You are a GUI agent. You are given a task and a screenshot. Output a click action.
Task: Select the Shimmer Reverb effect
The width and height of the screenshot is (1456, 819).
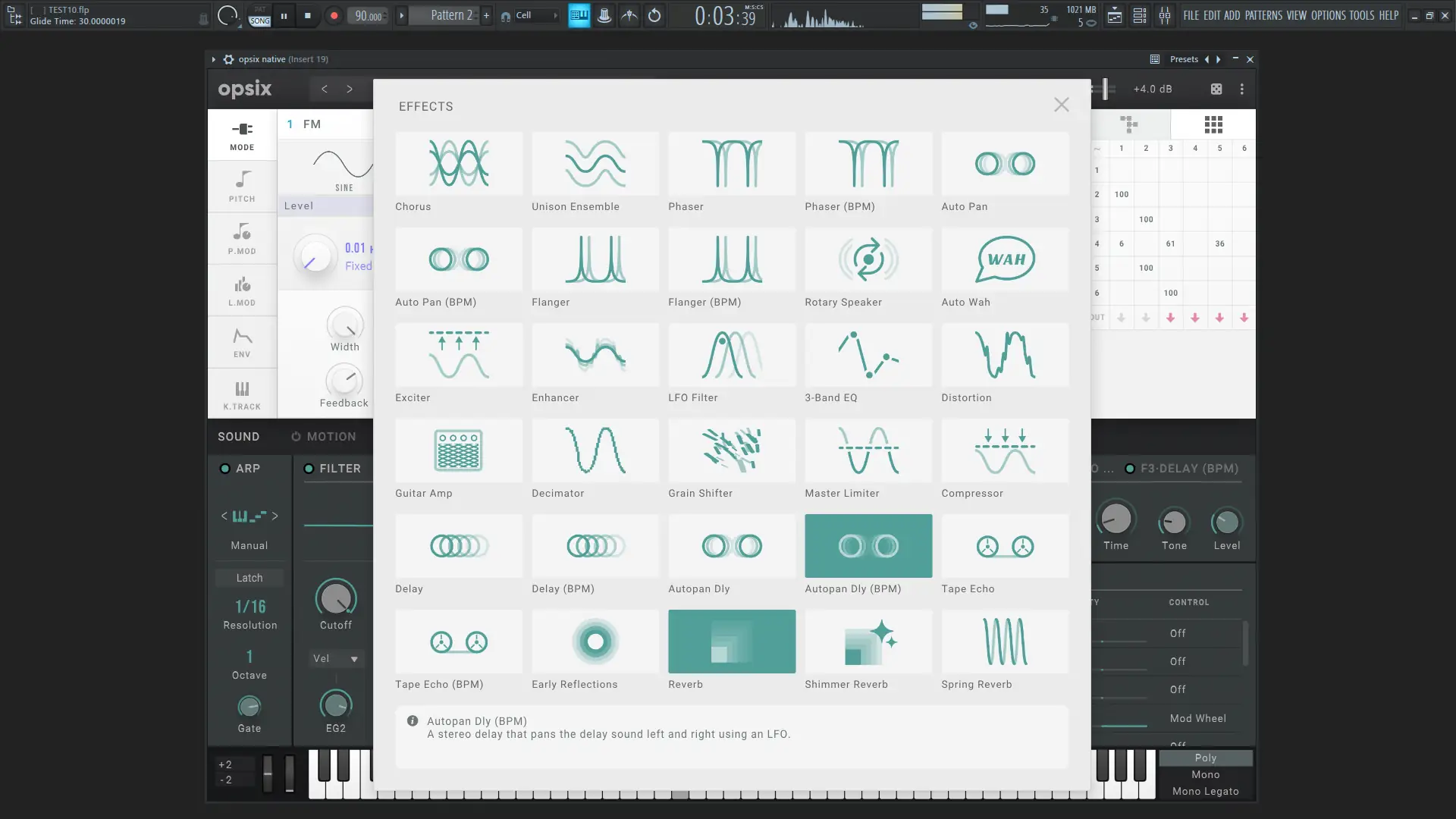coord(868,642)
